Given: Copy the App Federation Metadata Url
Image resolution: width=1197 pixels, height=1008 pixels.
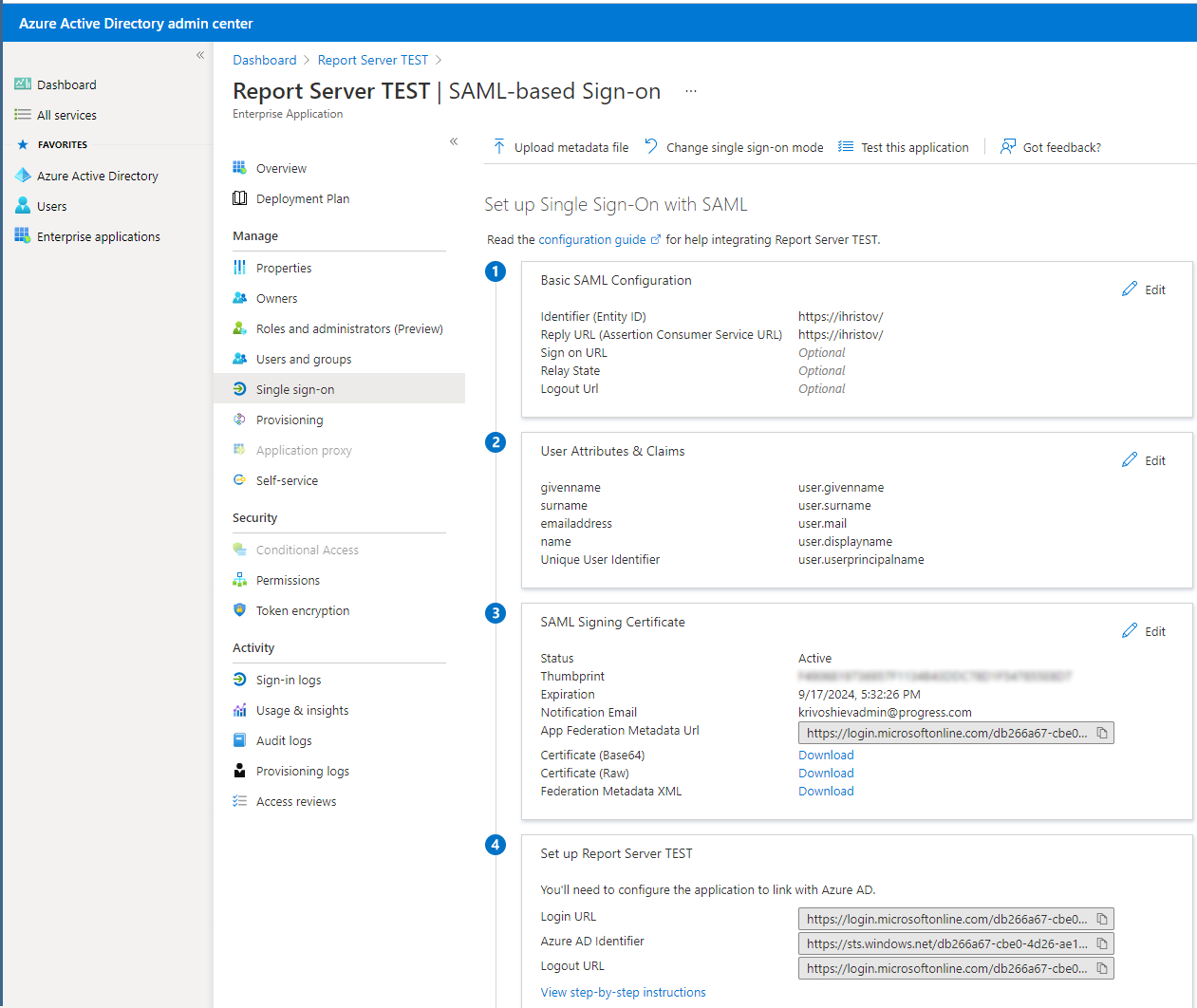Looking at the screenshot, I should tap(1101, 733).
